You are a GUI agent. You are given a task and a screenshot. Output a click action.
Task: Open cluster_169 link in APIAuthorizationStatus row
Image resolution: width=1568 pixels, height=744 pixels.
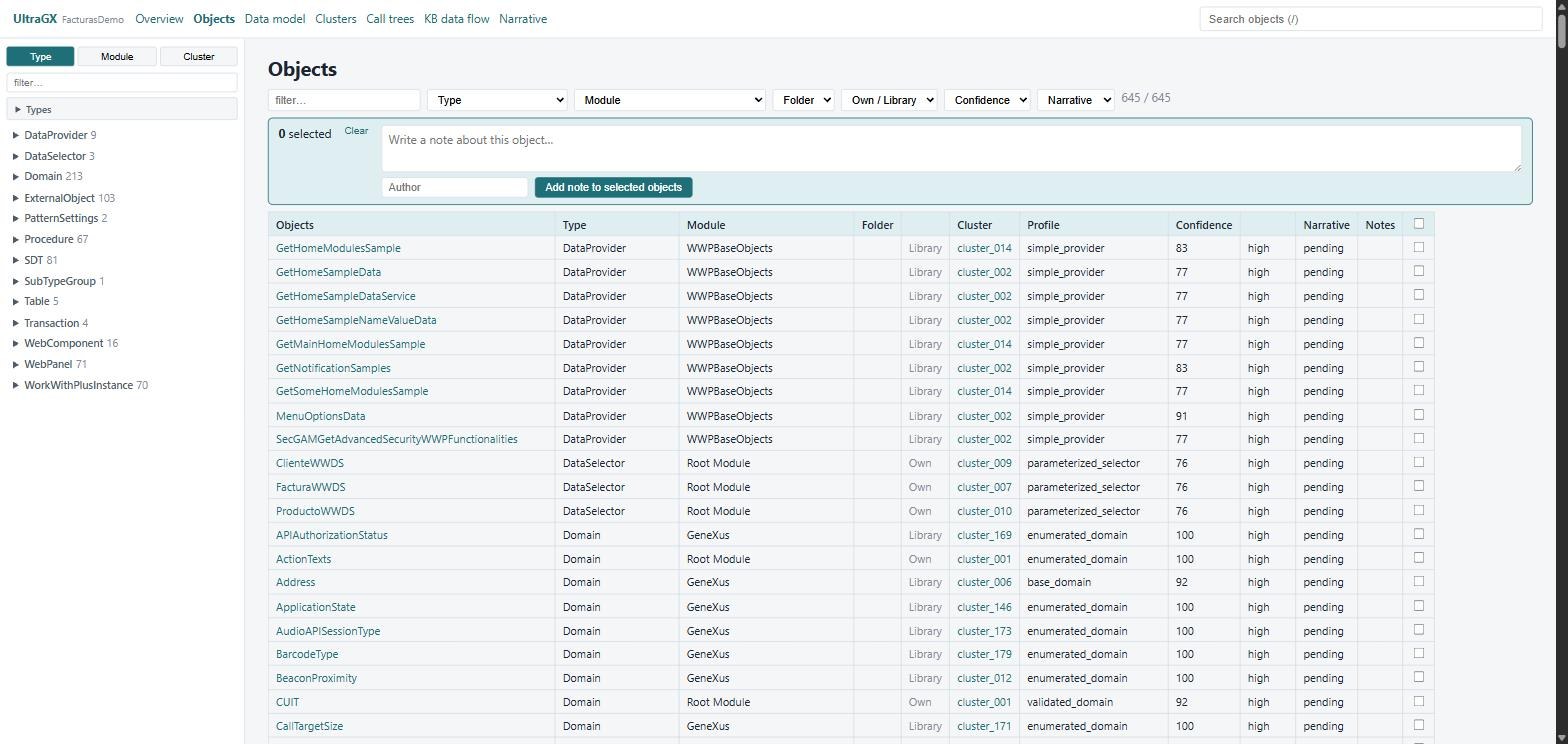tap(984, 535)
